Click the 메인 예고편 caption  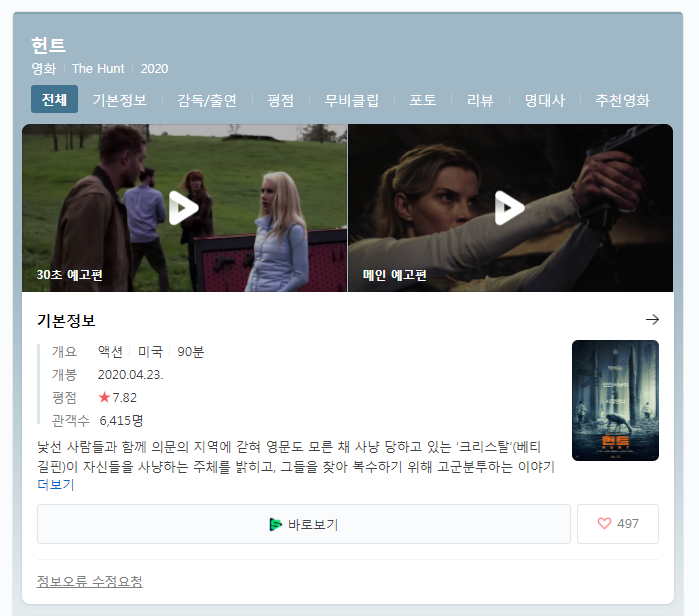click(x=395, y=275)
